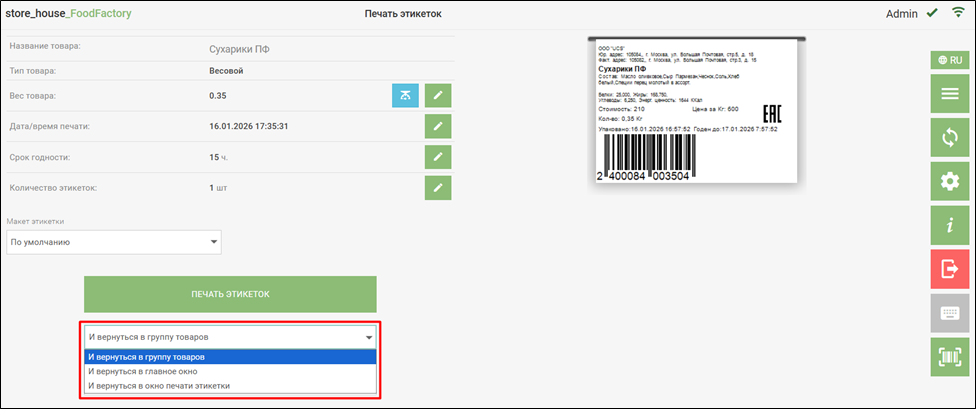Open settings via the gear icon

950,182
